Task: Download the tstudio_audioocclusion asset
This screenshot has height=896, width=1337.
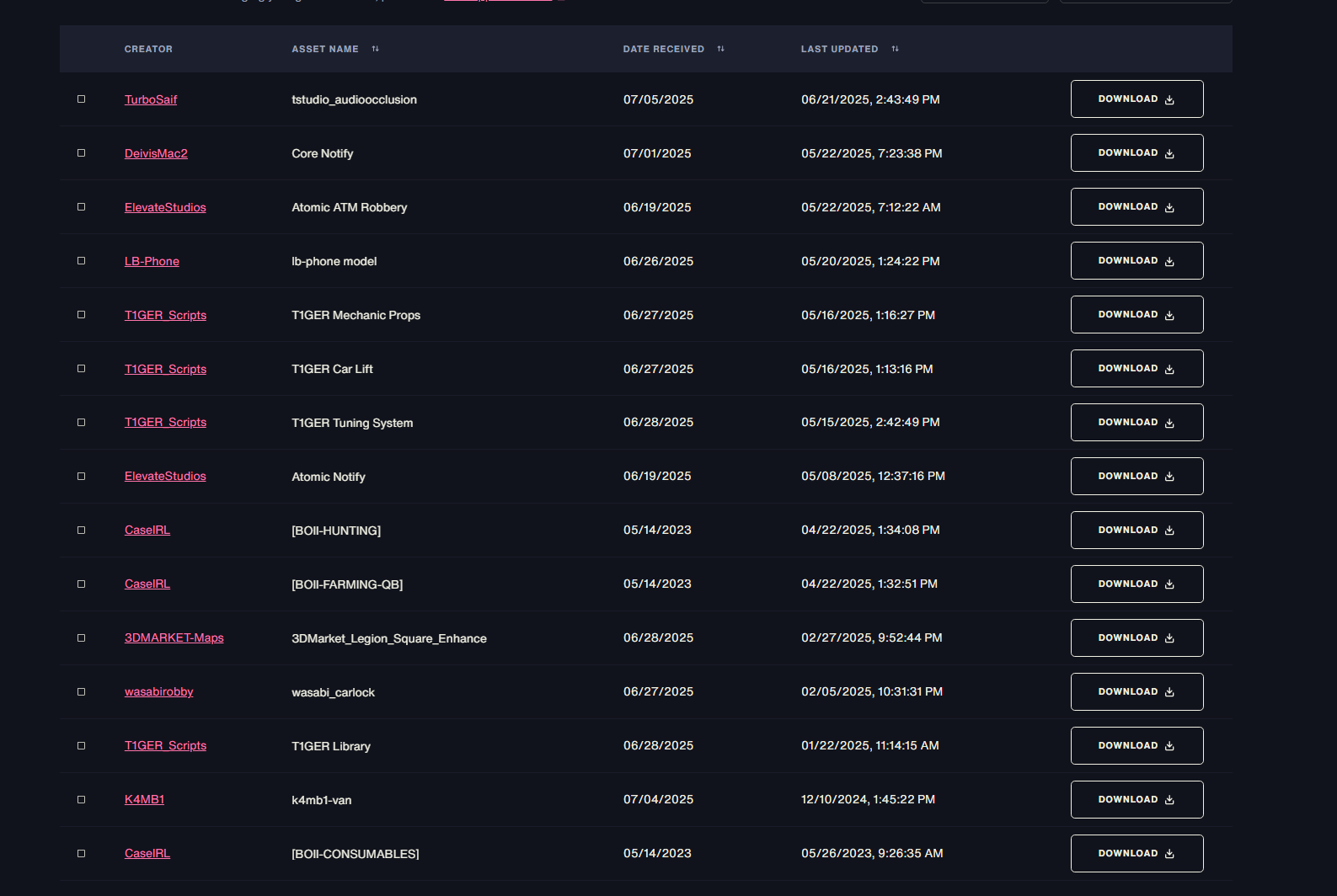Action: click(x=1136, y=99)
